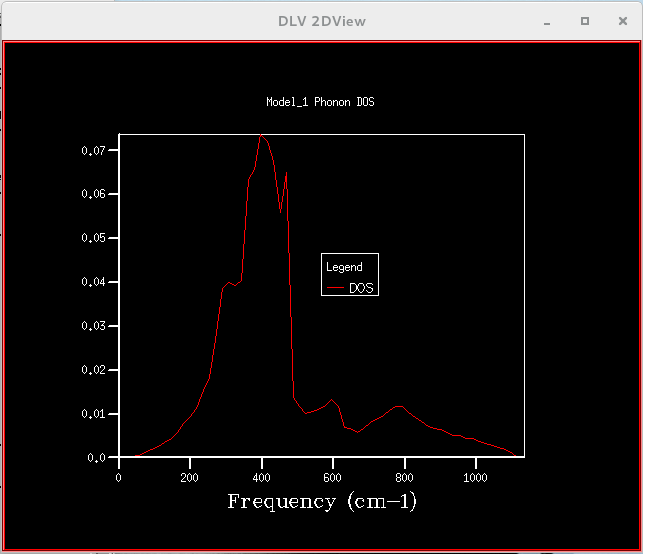Click the Frequency (cm-1) axis label
The height and width of the screenshot is (556, 645).
[322, 502]
